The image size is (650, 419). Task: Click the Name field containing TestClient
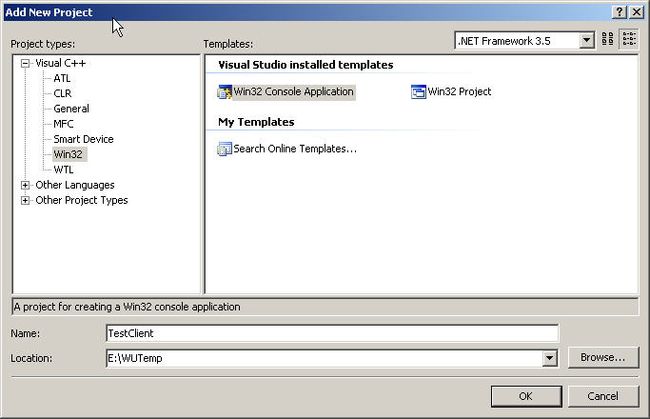(332, 333)
